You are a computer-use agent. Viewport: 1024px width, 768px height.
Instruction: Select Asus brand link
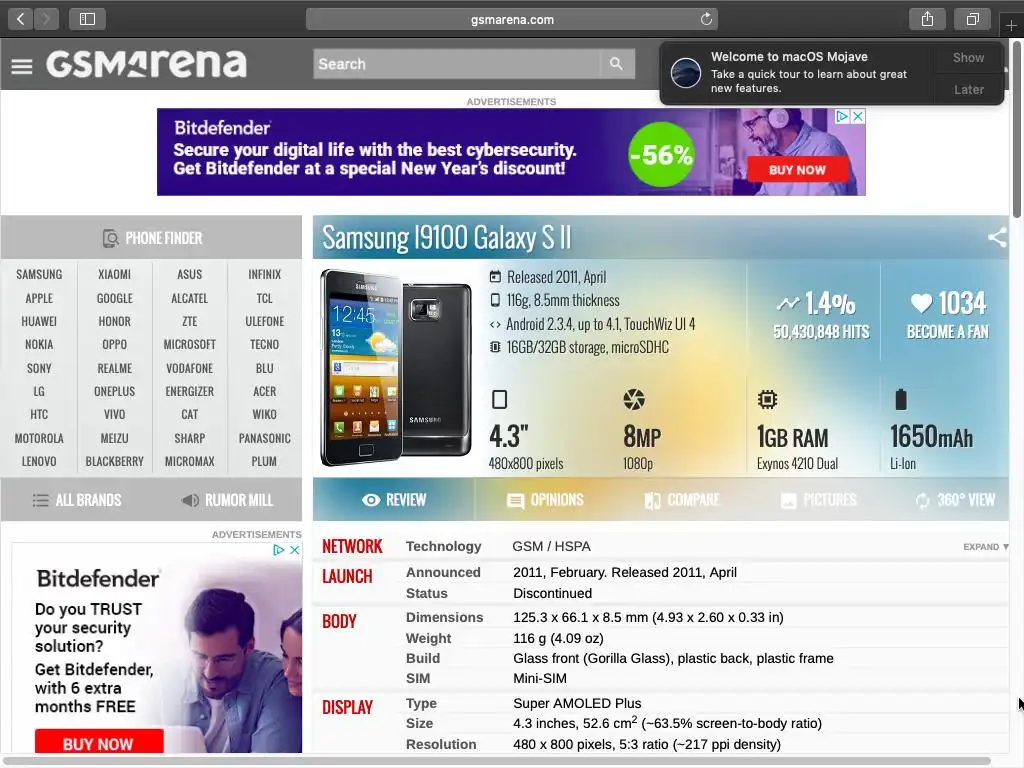coord(189,274)
